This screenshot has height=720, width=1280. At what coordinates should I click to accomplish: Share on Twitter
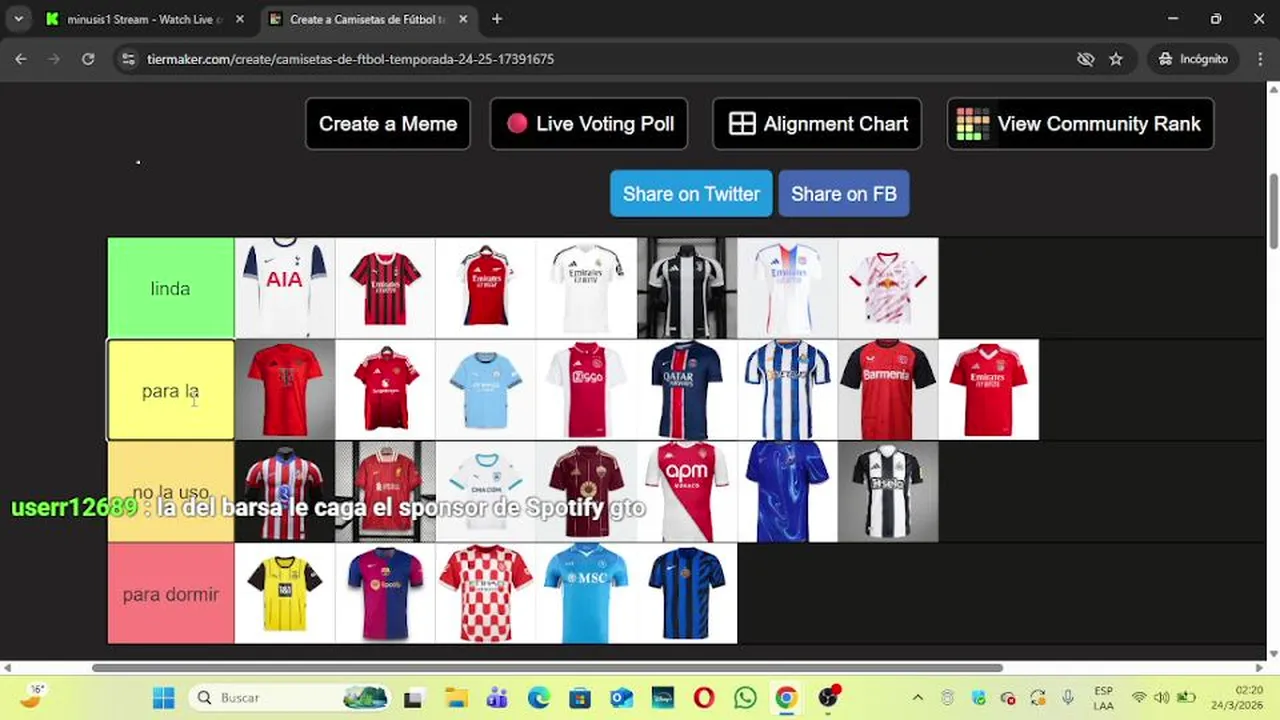tap(691, 194)
